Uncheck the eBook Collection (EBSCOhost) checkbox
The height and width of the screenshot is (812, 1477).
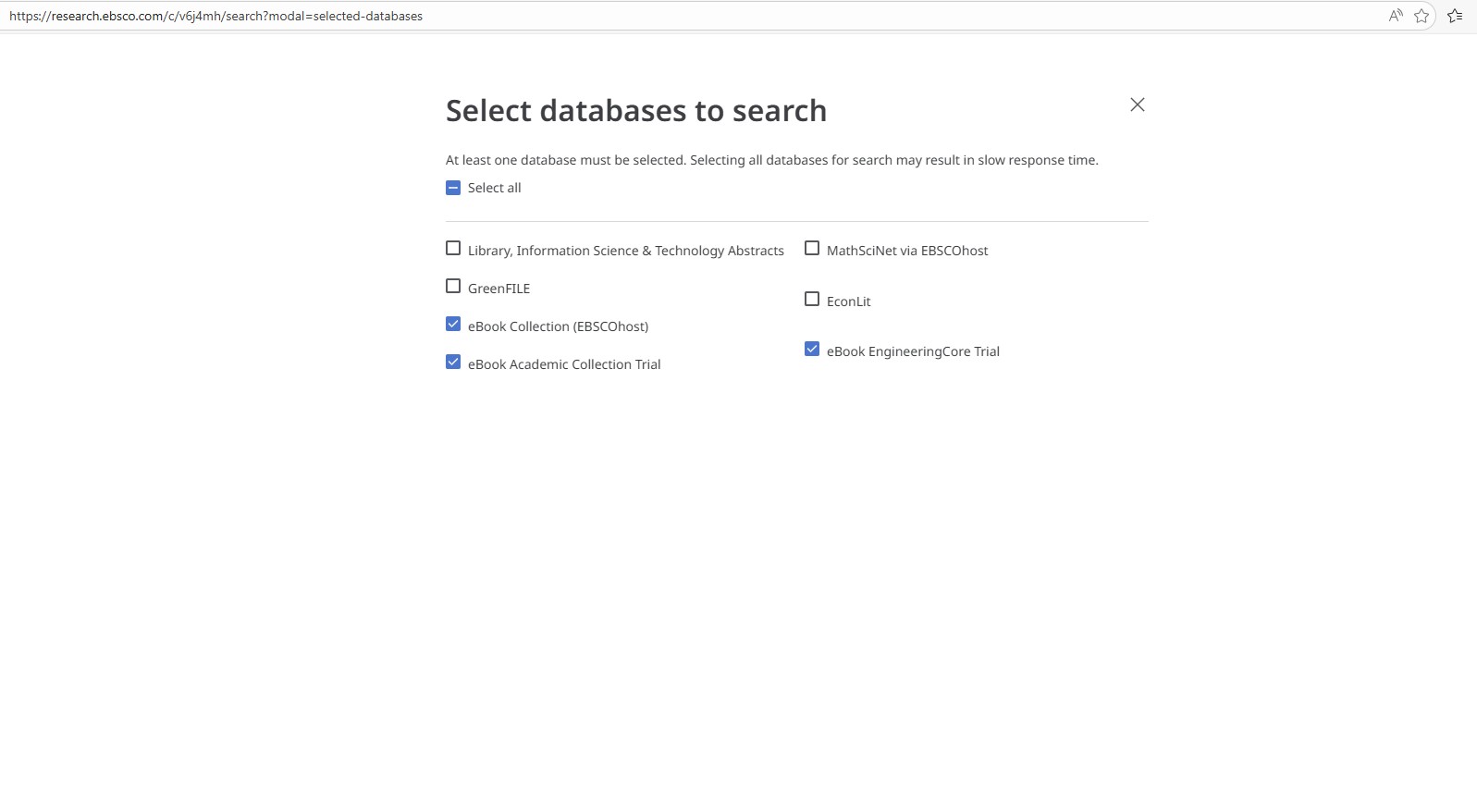tap(453, 325)
